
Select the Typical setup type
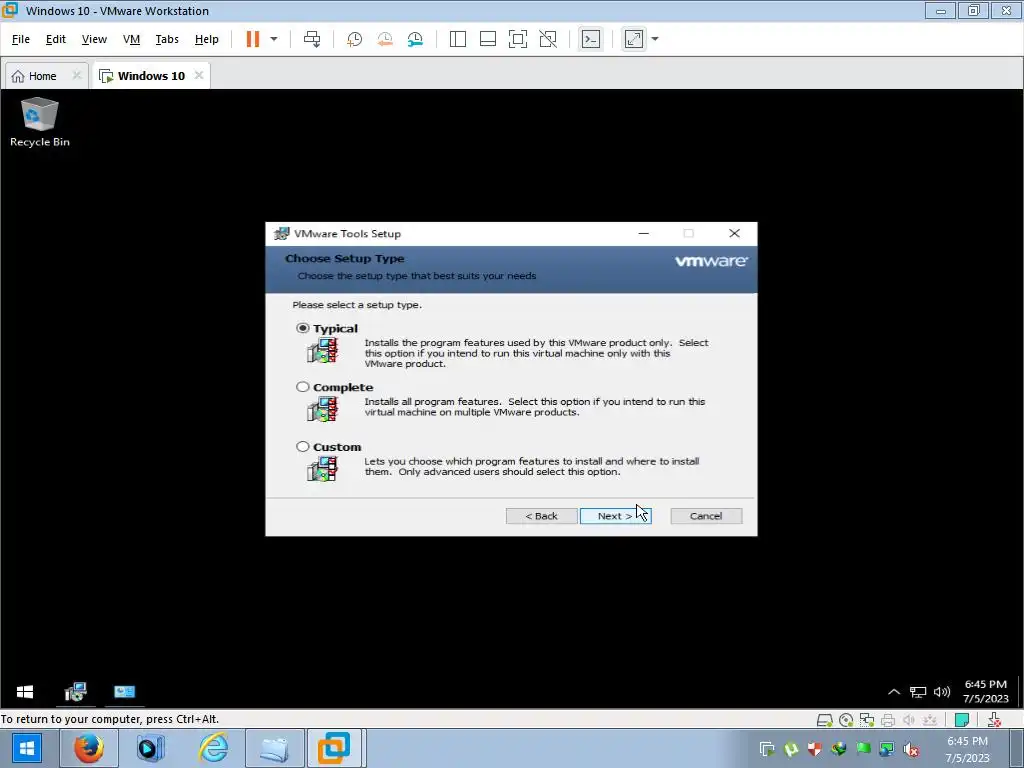302,328
